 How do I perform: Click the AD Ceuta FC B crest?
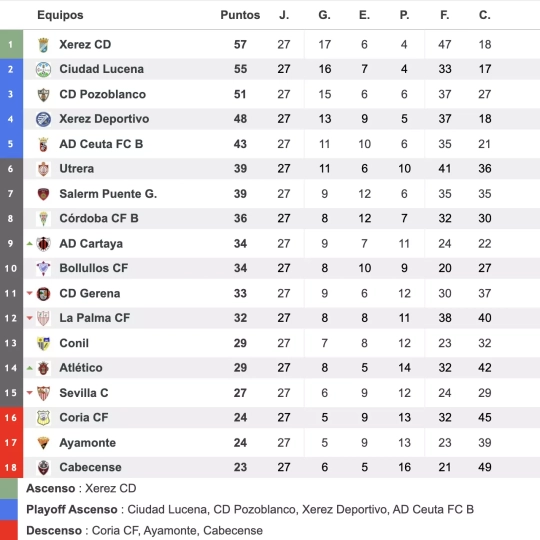(43, 144)
